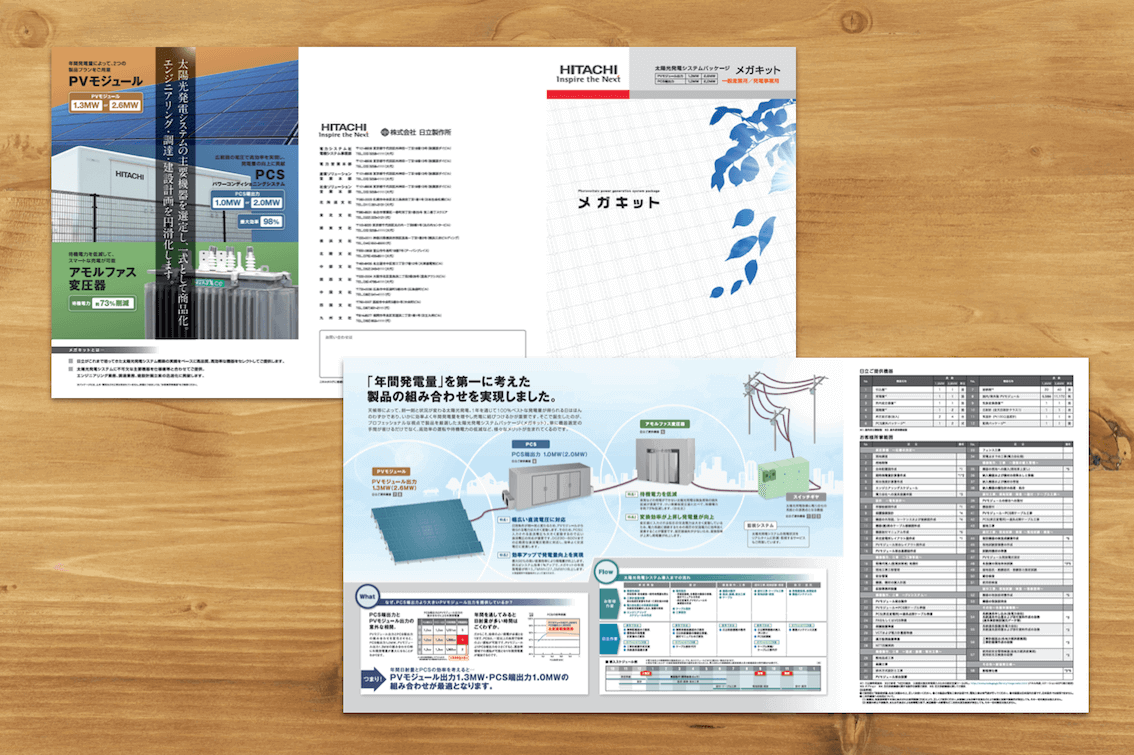Viewport: 1134px width, 755px height.
Task: Click the "2.6MW" badge on the orange cover panel
Action: click(124, 106)
